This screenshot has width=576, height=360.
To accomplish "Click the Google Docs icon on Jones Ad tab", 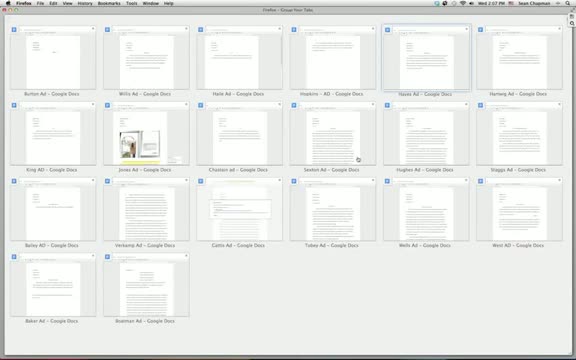I will pyautogui.click(x=107, y=105).
